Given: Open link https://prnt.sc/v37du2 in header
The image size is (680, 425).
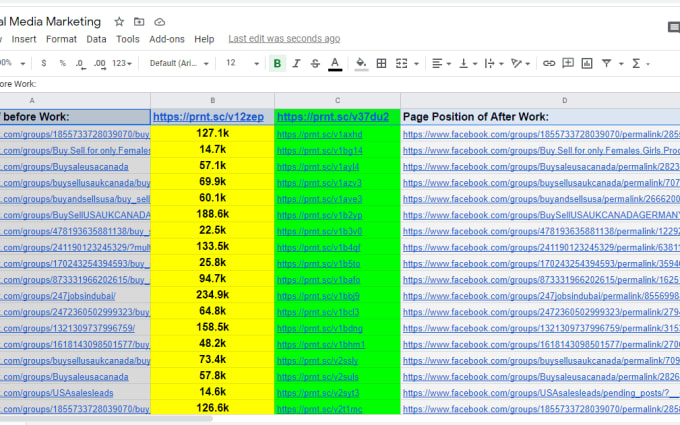Looking at the screenshot, I should coord(333,117).
